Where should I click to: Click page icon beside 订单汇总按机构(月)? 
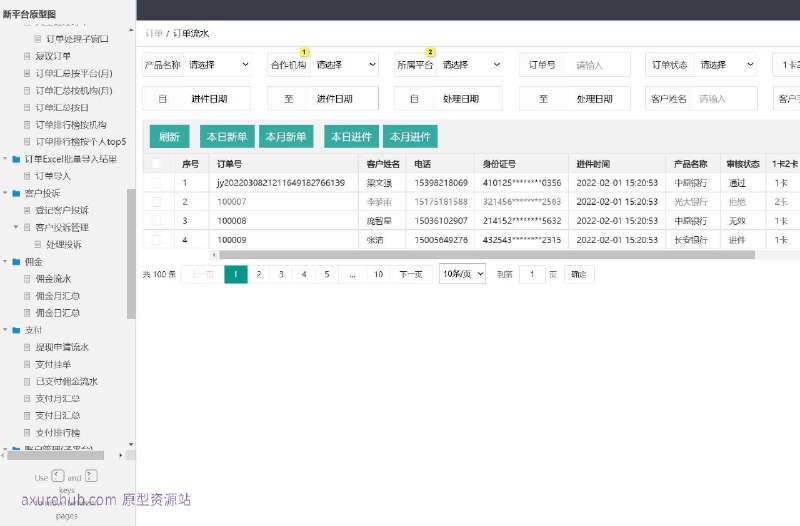pyautogui.click(x=27, y=90)
